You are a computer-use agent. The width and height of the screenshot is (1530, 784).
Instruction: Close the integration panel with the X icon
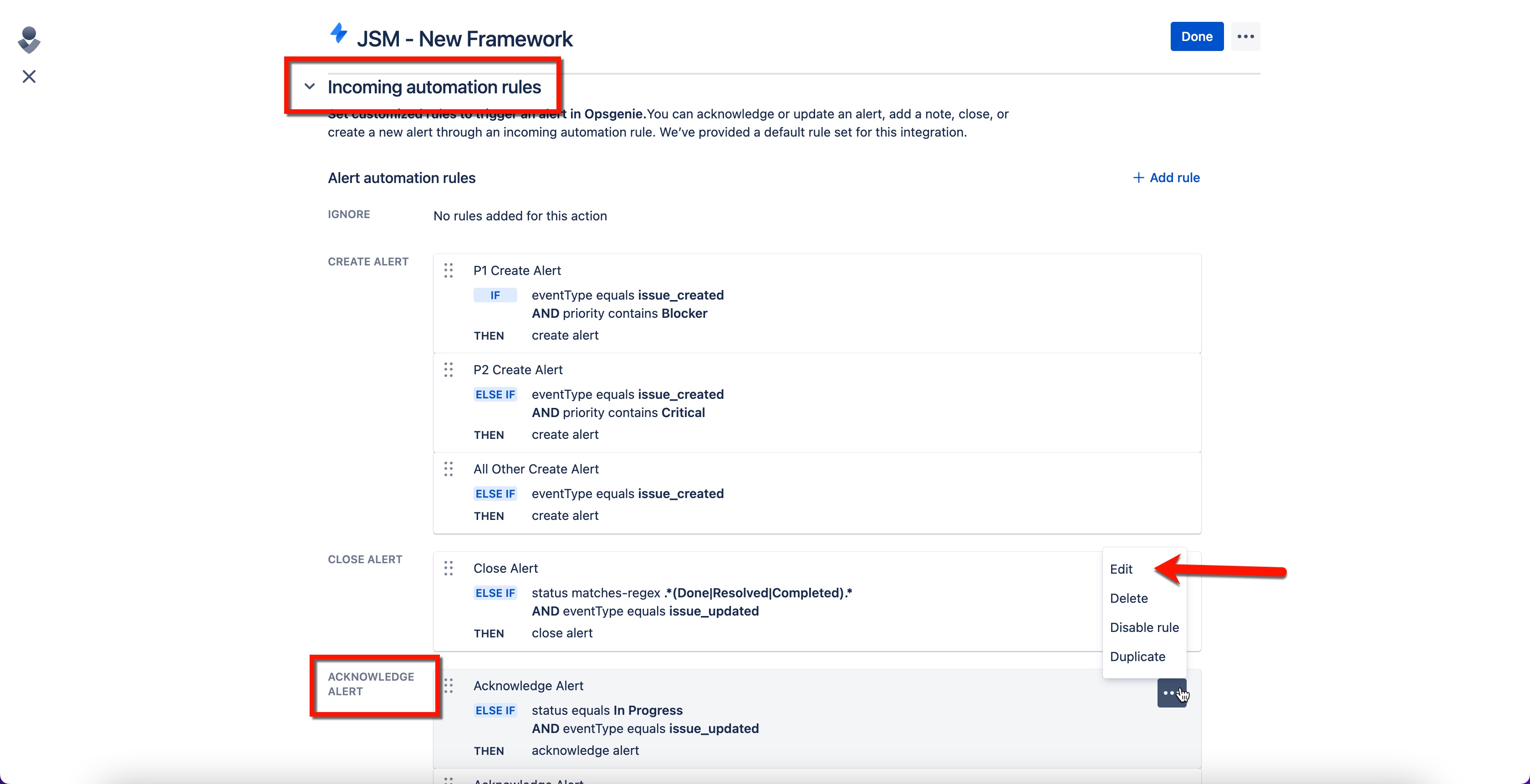[x=28, y=76]
